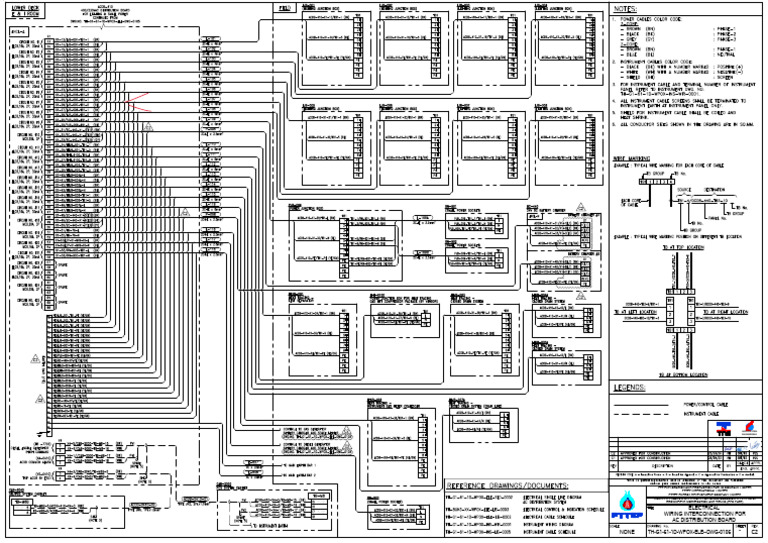Click the "TO AT BOTTOM LOCATION" label

coord(683,375)
